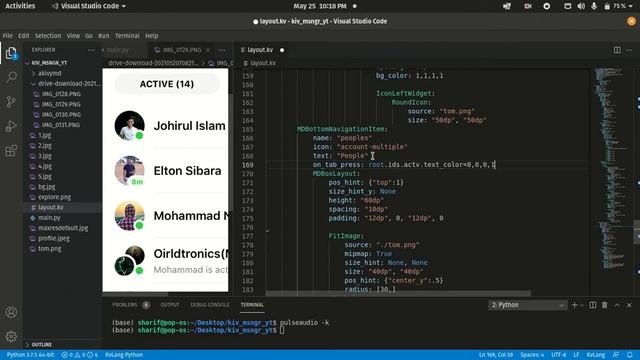
Task: Open the Search view in activity bar
Action: 11,77
